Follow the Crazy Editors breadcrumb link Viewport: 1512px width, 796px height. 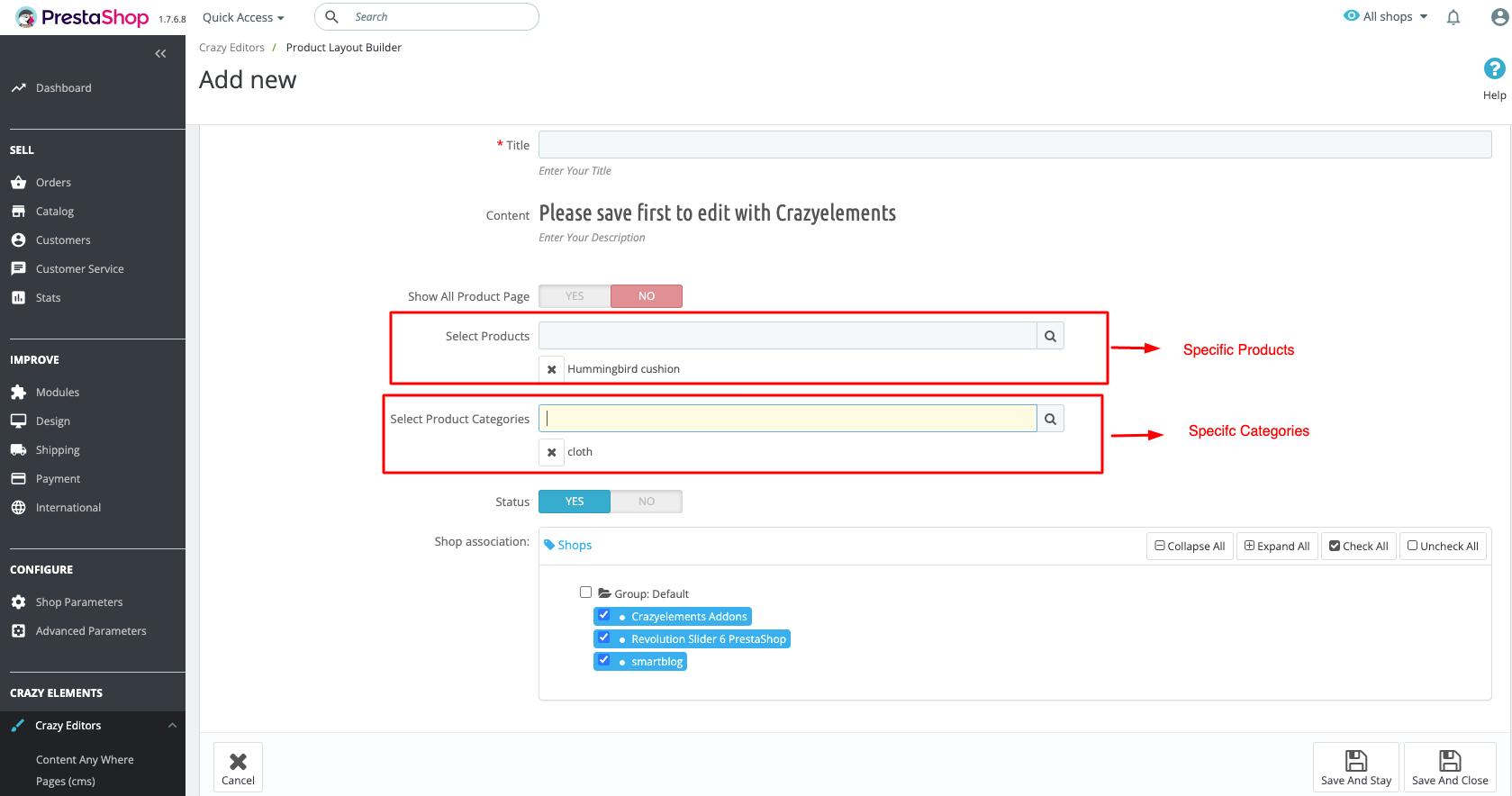[x=231, y=48]
